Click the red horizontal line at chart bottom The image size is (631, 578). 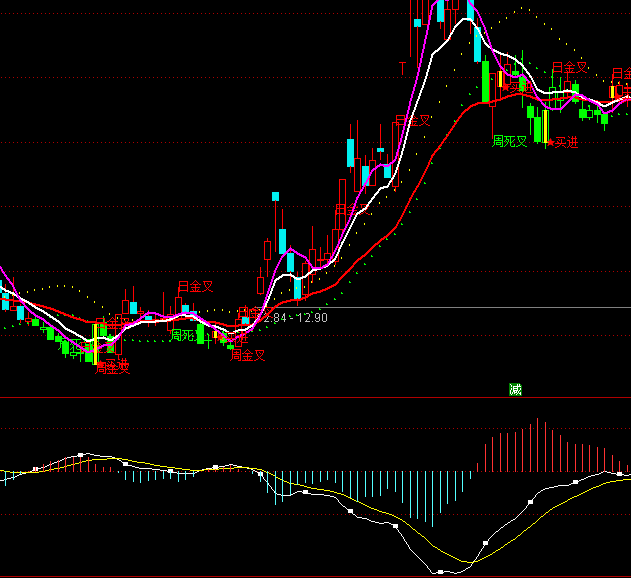315,576
